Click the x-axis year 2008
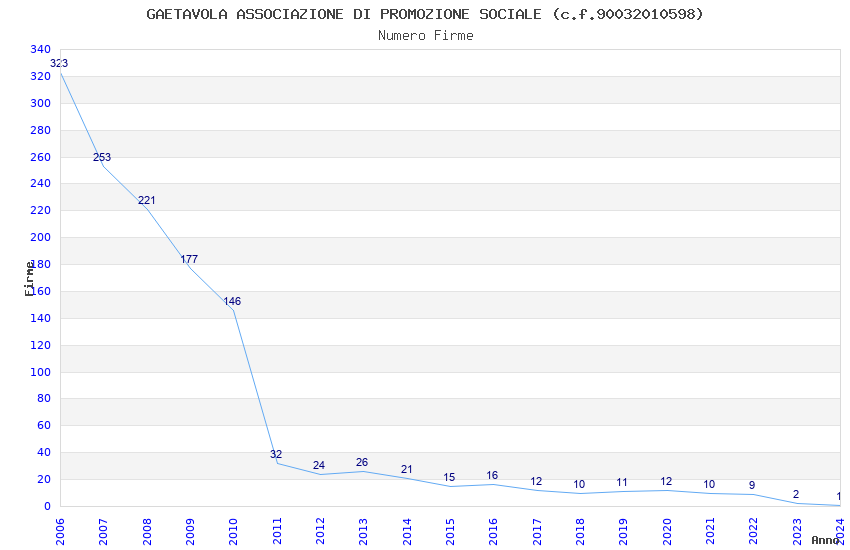The height and width of the screenshot is (550, 850). [147, 532]
